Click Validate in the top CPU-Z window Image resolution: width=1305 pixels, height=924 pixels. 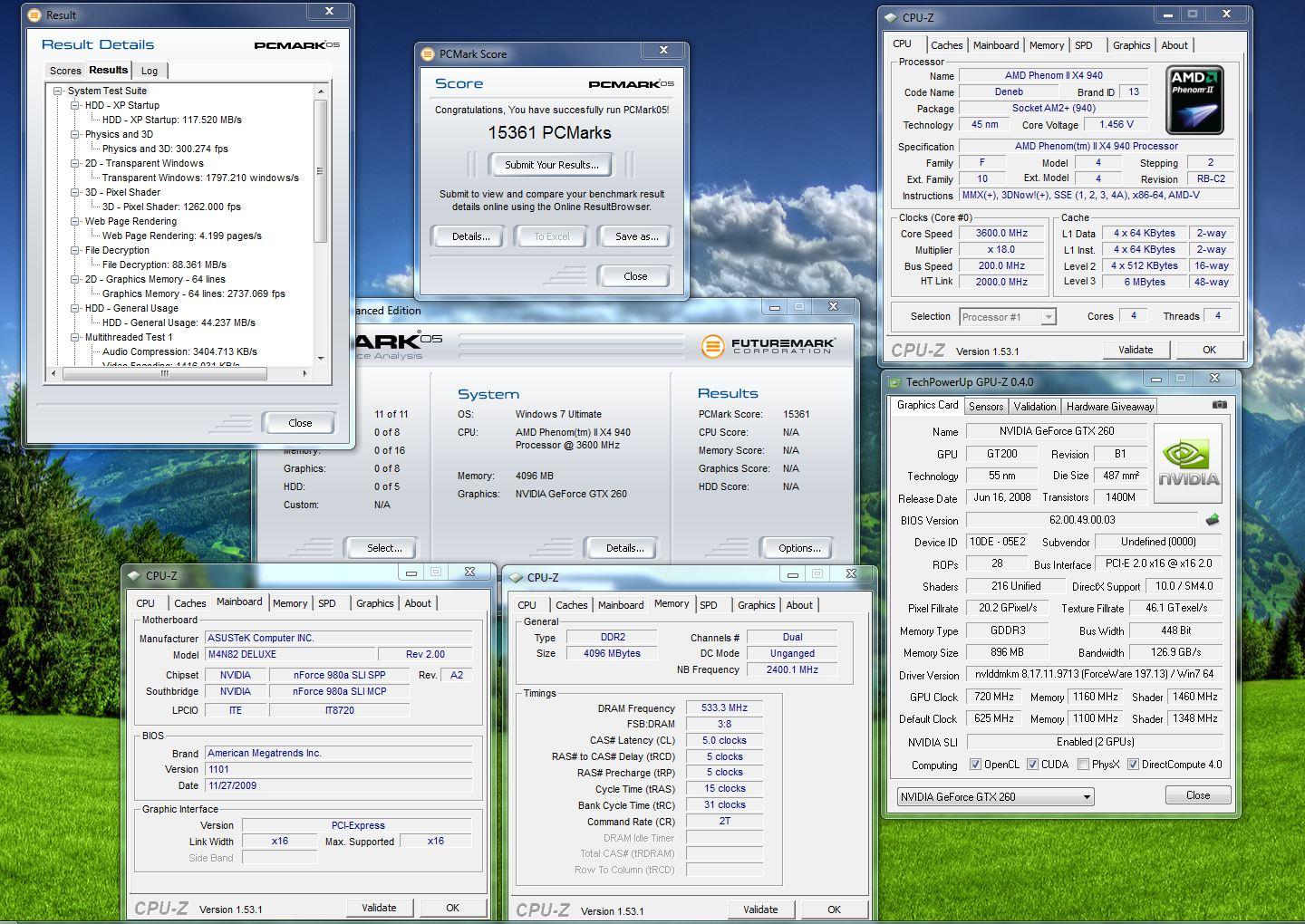[x=1136, y=350]
